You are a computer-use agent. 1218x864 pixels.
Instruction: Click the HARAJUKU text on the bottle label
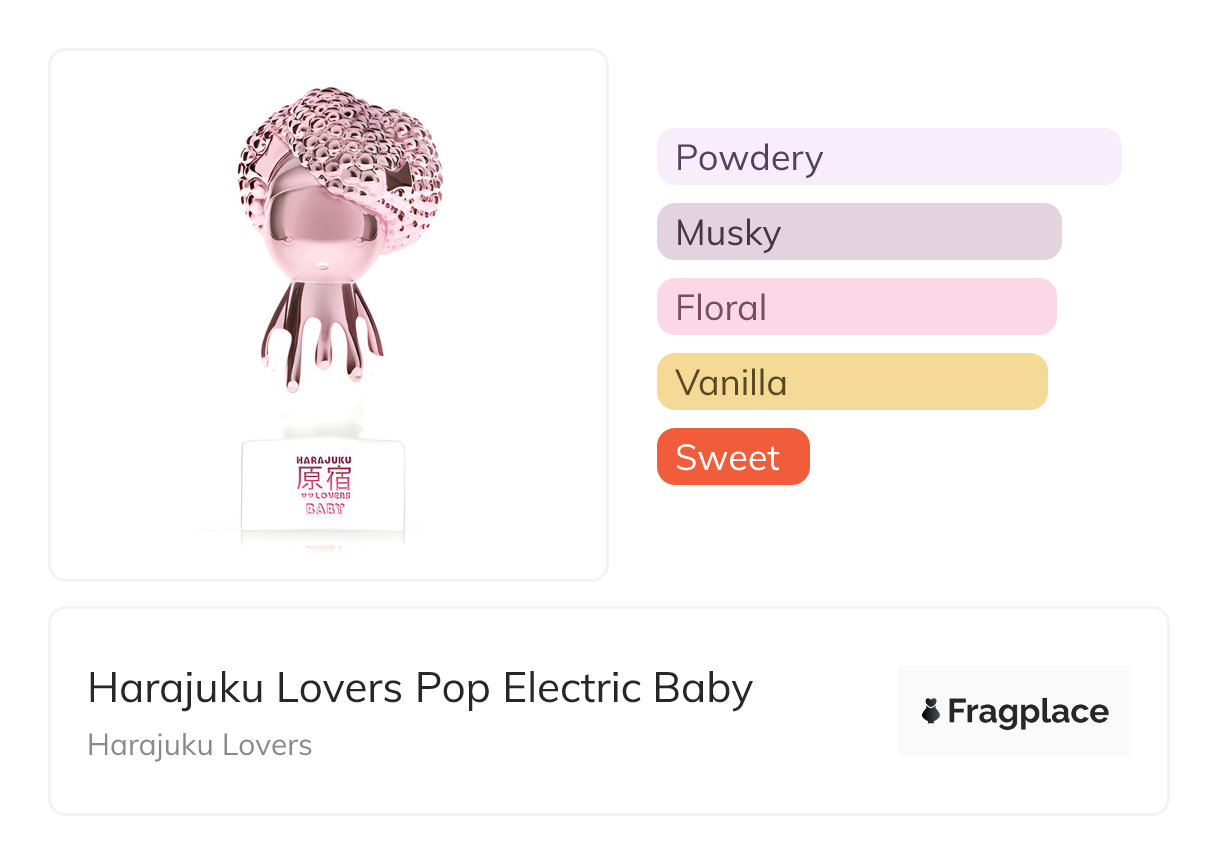tap(324, 460)
